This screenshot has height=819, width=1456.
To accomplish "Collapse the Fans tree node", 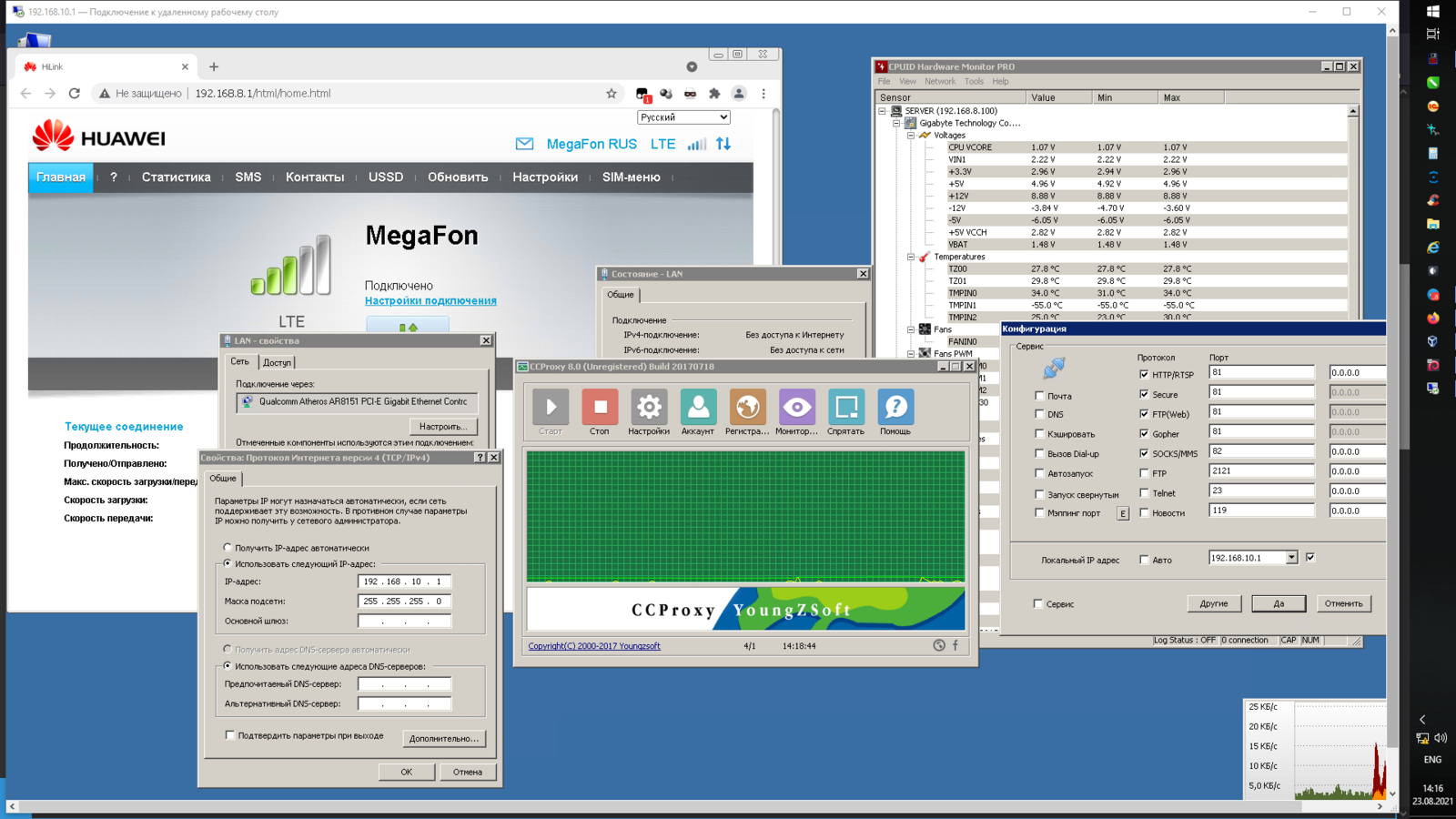I will pyautogui.click(x=911, y=329).
